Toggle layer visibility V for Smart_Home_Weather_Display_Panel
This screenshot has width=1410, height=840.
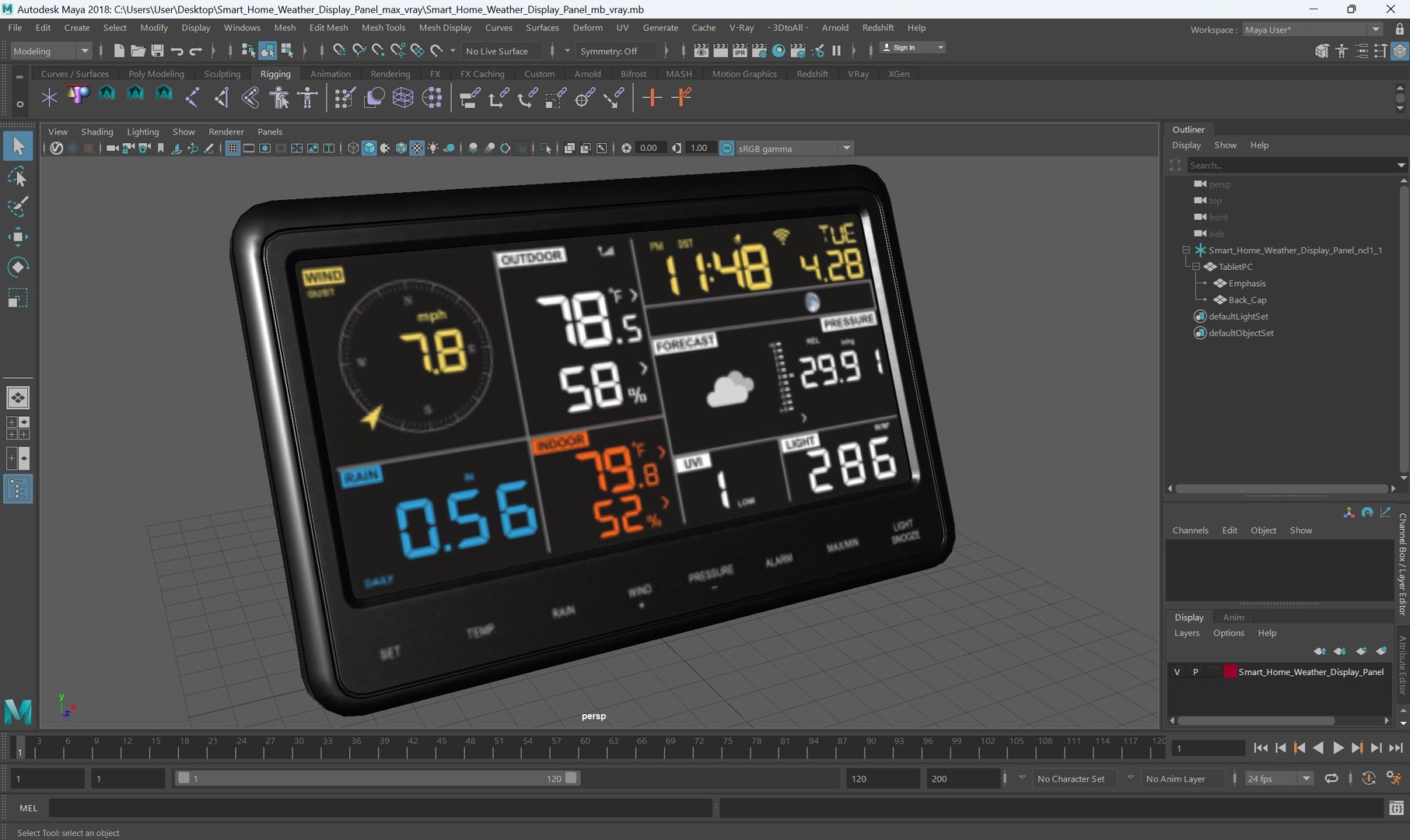(1177, 671)
